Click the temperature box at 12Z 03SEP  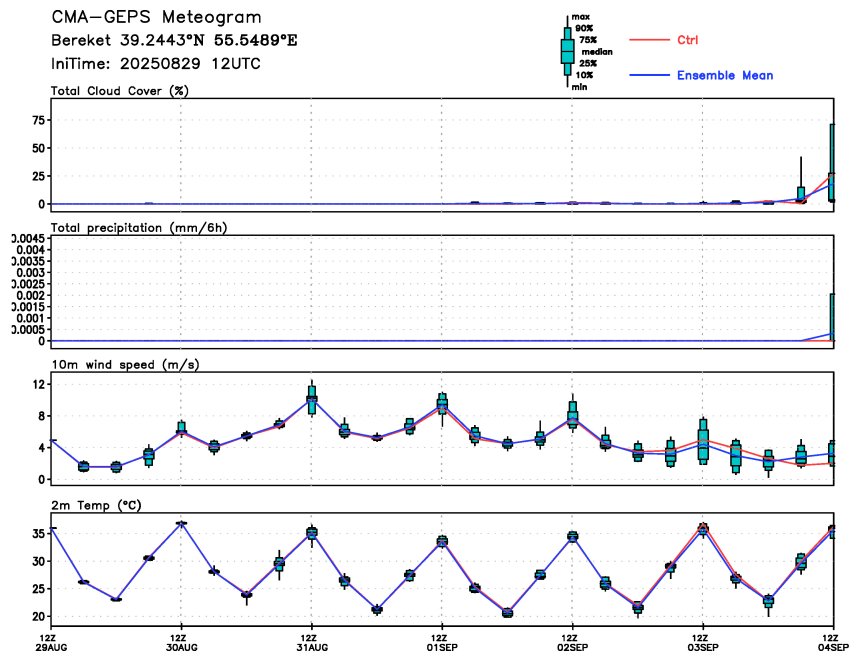[x=703, y=529]
